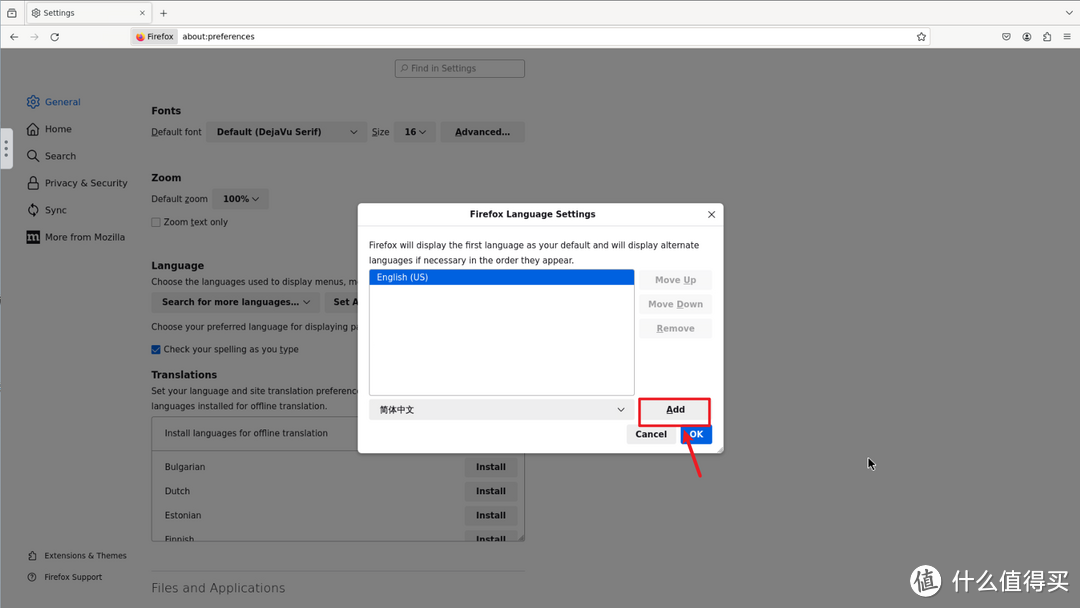Close the Firefox Language Settings dialog
This screenshot has width=1080, height=608.
(x=712, y=215)
